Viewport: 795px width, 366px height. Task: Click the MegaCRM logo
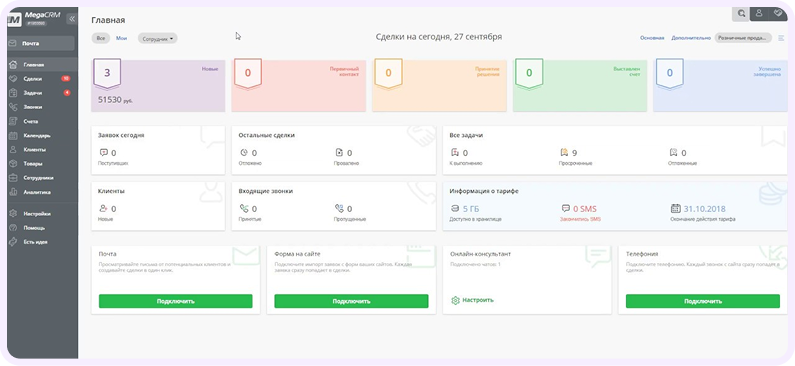click(x=34, y=19)
